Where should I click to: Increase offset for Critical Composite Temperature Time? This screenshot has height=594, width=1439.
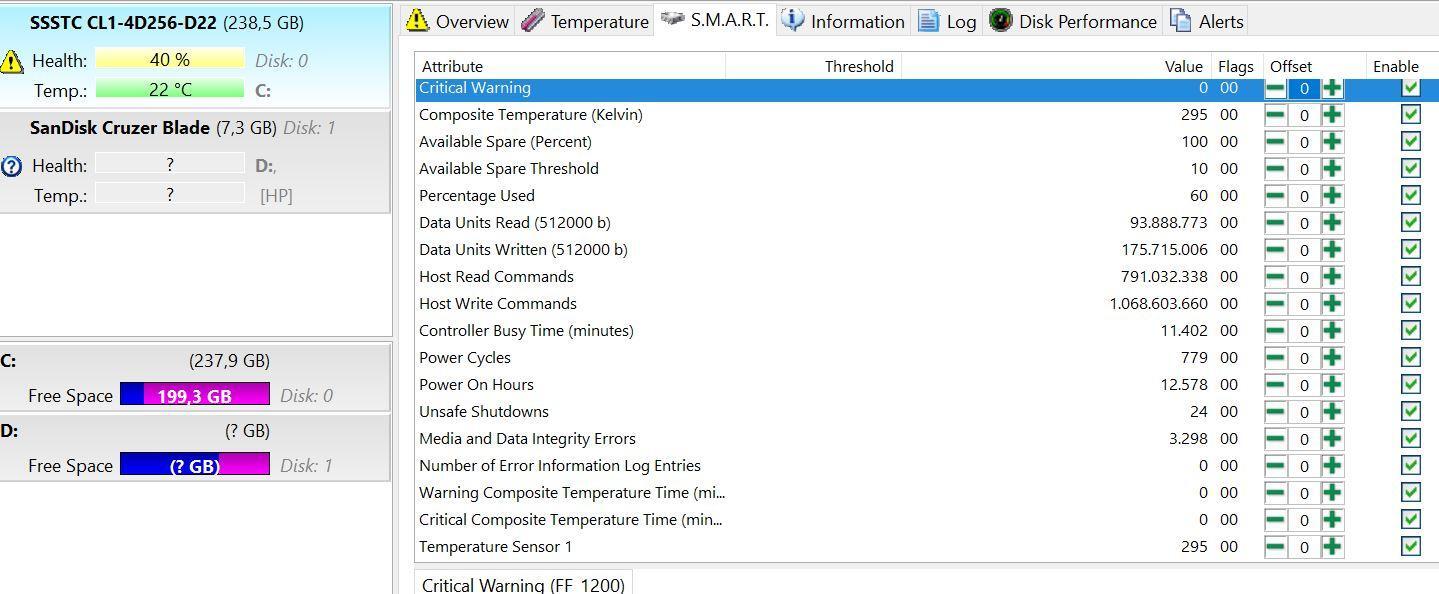(x=1332, y=520)
